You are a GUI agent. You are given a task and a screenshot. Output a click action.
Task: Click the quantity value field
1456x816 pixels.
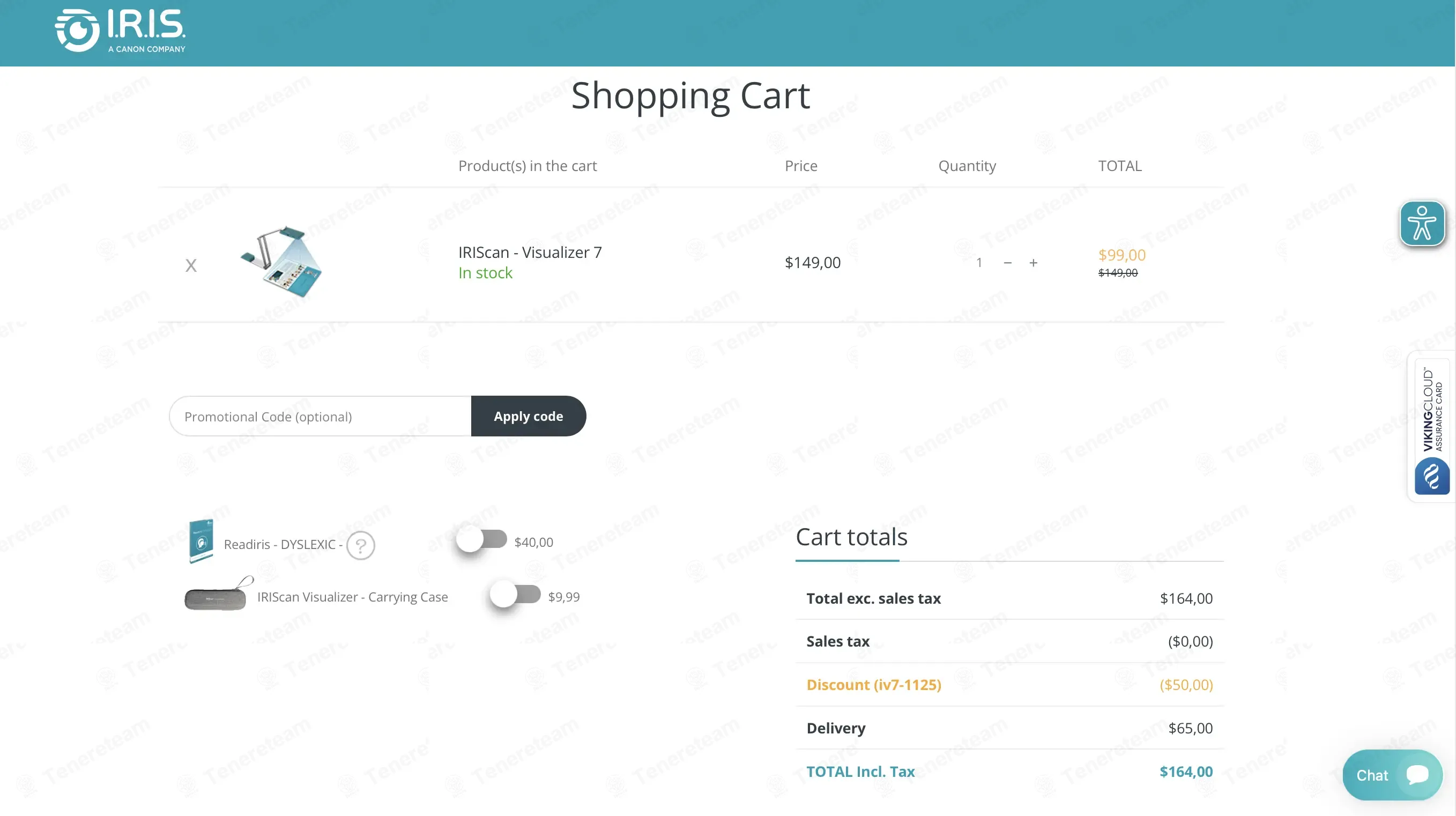click(979, 263)
